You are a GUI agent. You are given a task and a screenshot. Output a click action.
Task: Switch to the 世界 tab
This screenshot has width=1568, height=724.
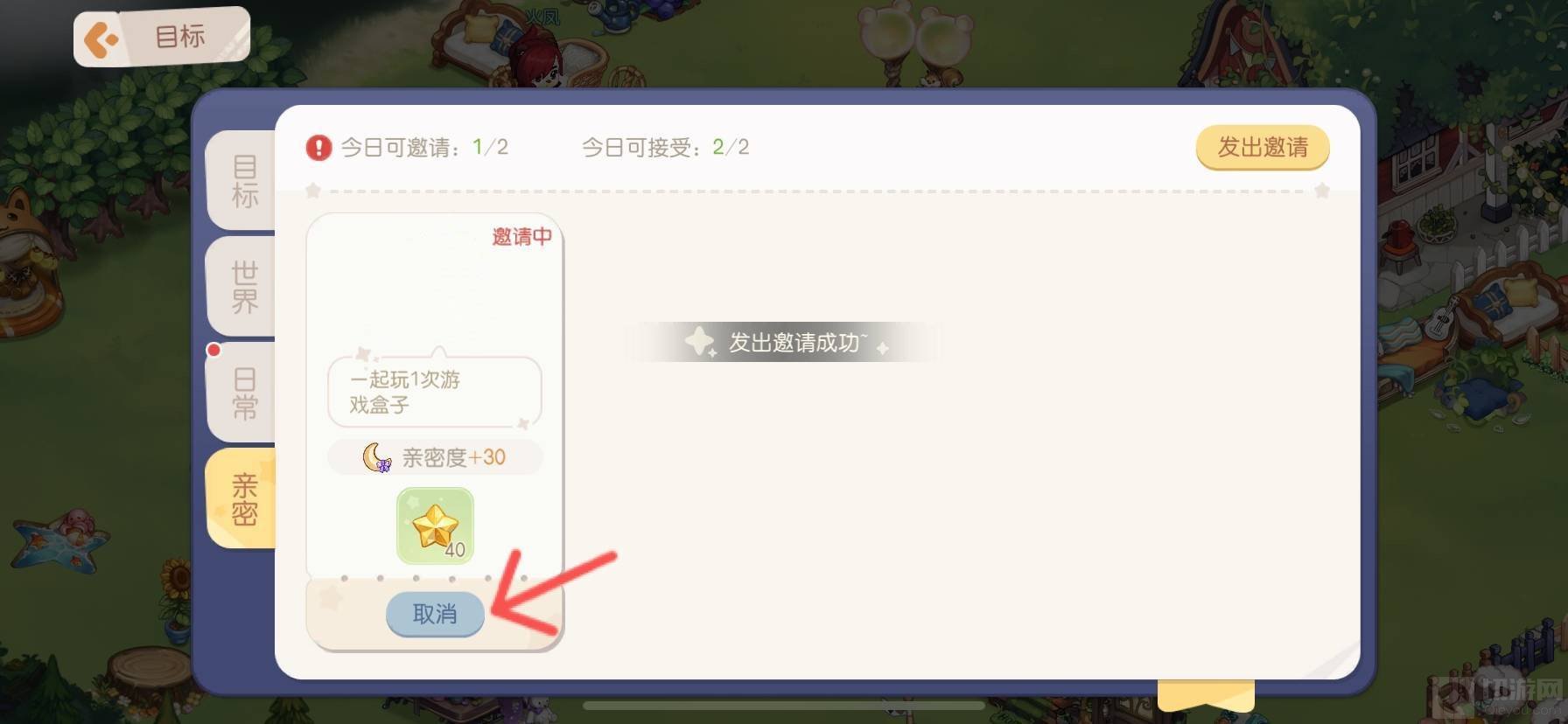tap(243, 287)
